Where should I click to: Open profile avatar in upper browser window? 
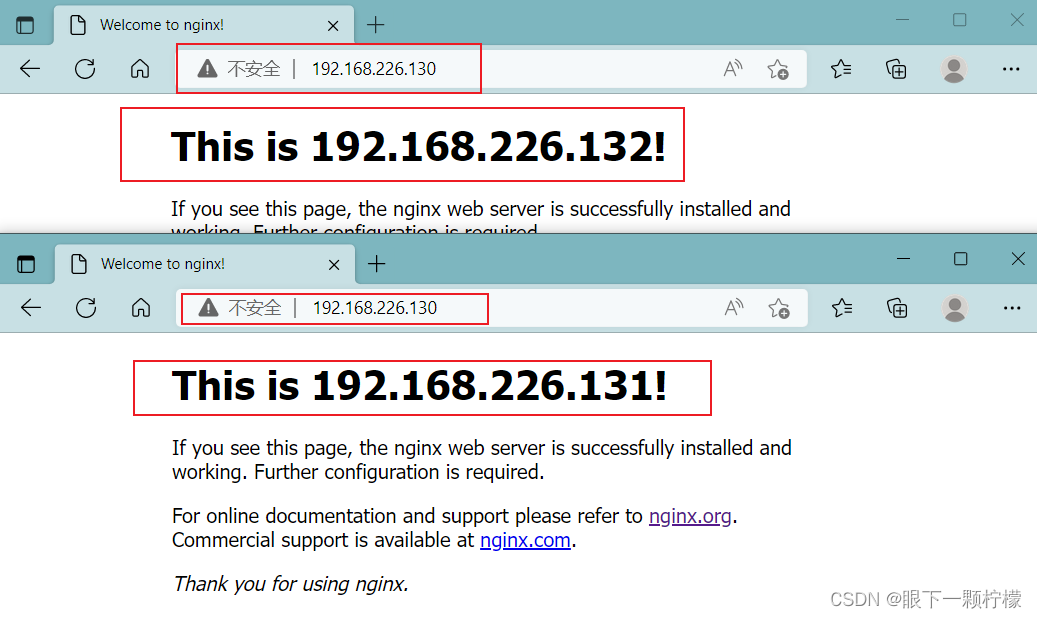click(x=954, y=69)
